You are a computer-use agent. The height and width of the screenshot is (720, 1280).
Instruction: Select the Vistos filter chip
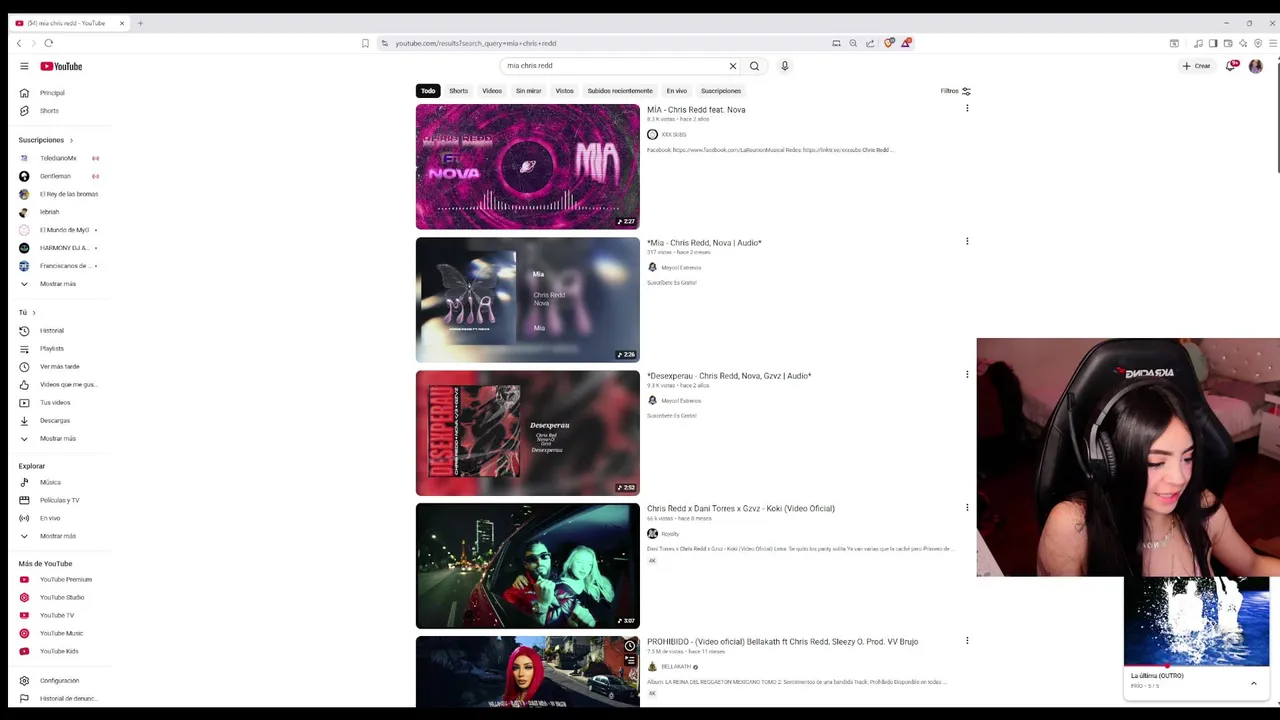(565, 91)
